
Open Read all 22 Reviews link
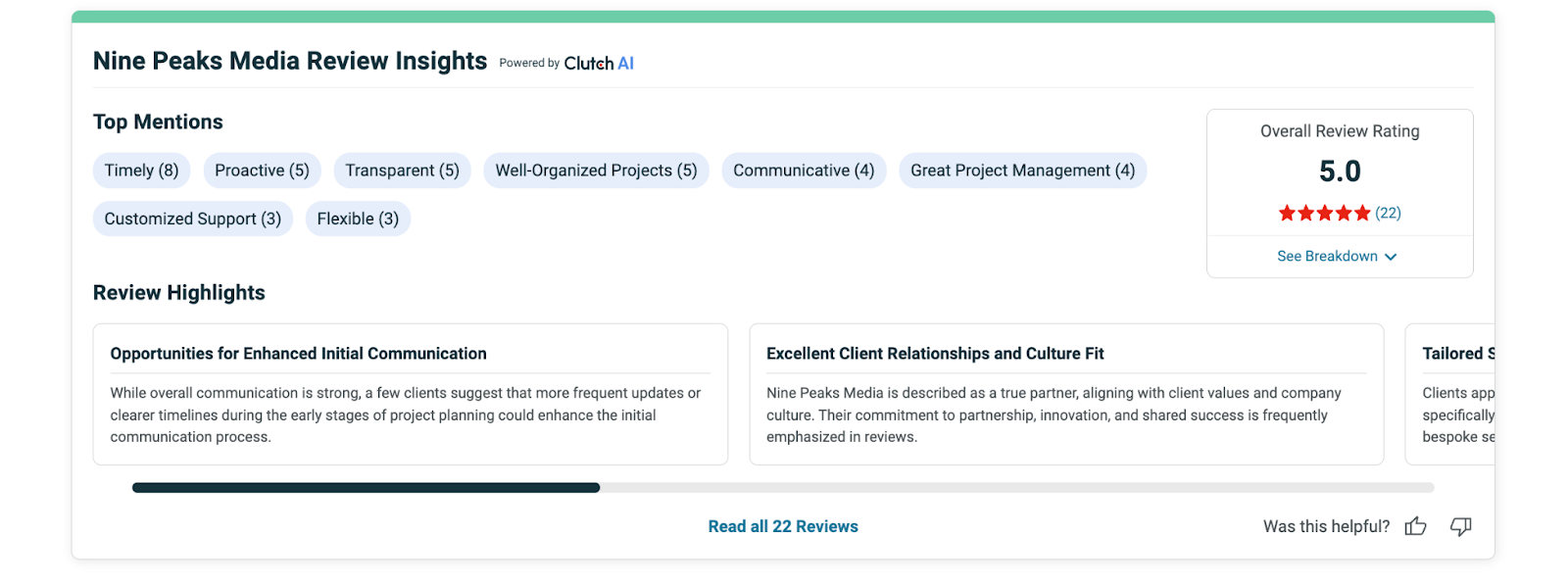click(x=783, y=526)
